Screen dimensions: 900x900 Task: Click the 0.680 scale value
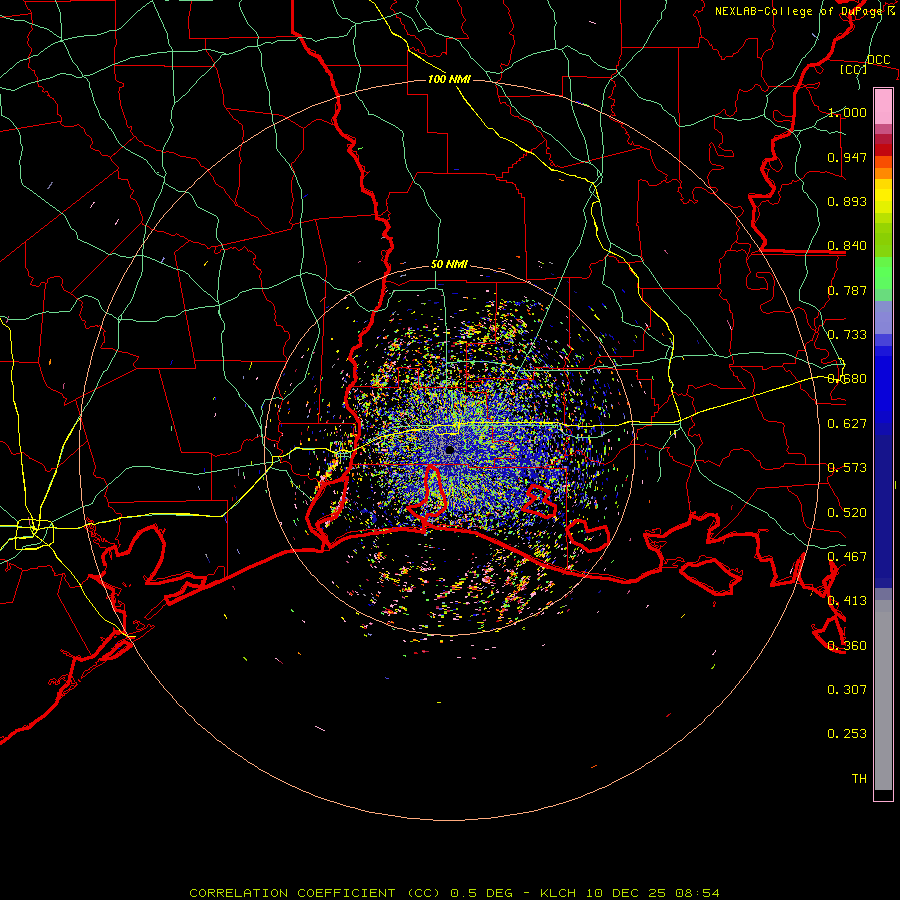tap(847, 379)
